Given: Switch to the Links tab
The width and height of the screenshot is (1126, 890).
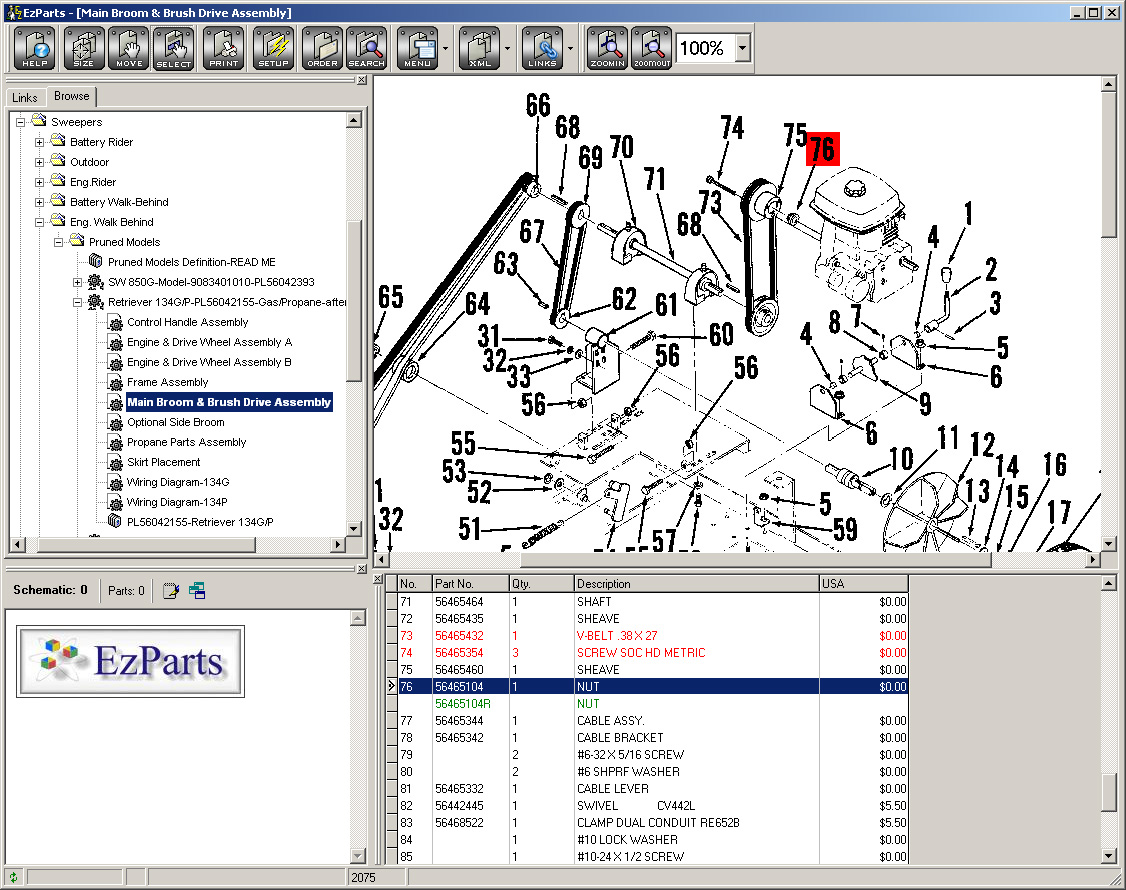Looking at the screenshot, I should point(24,97).
